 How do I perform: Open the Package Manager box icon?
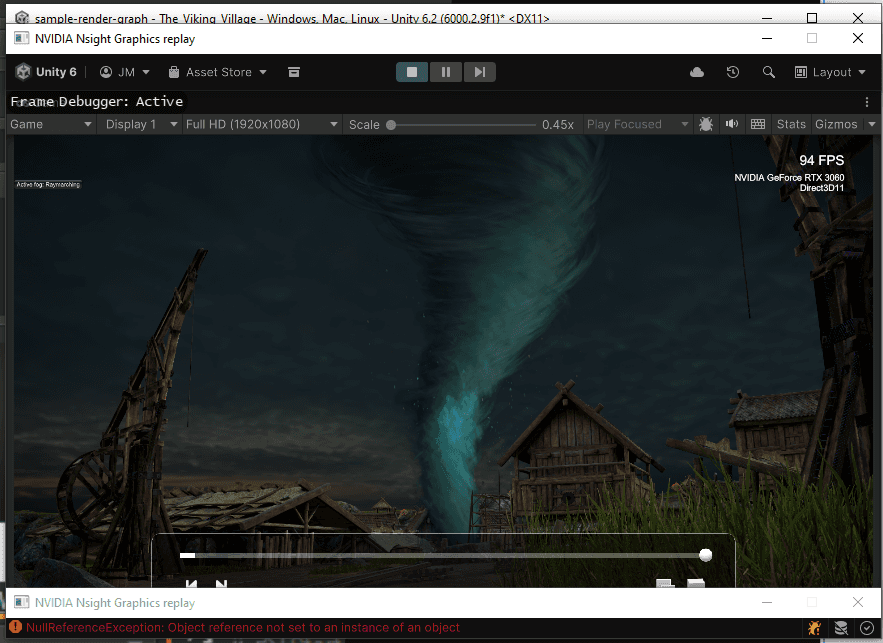294,72
